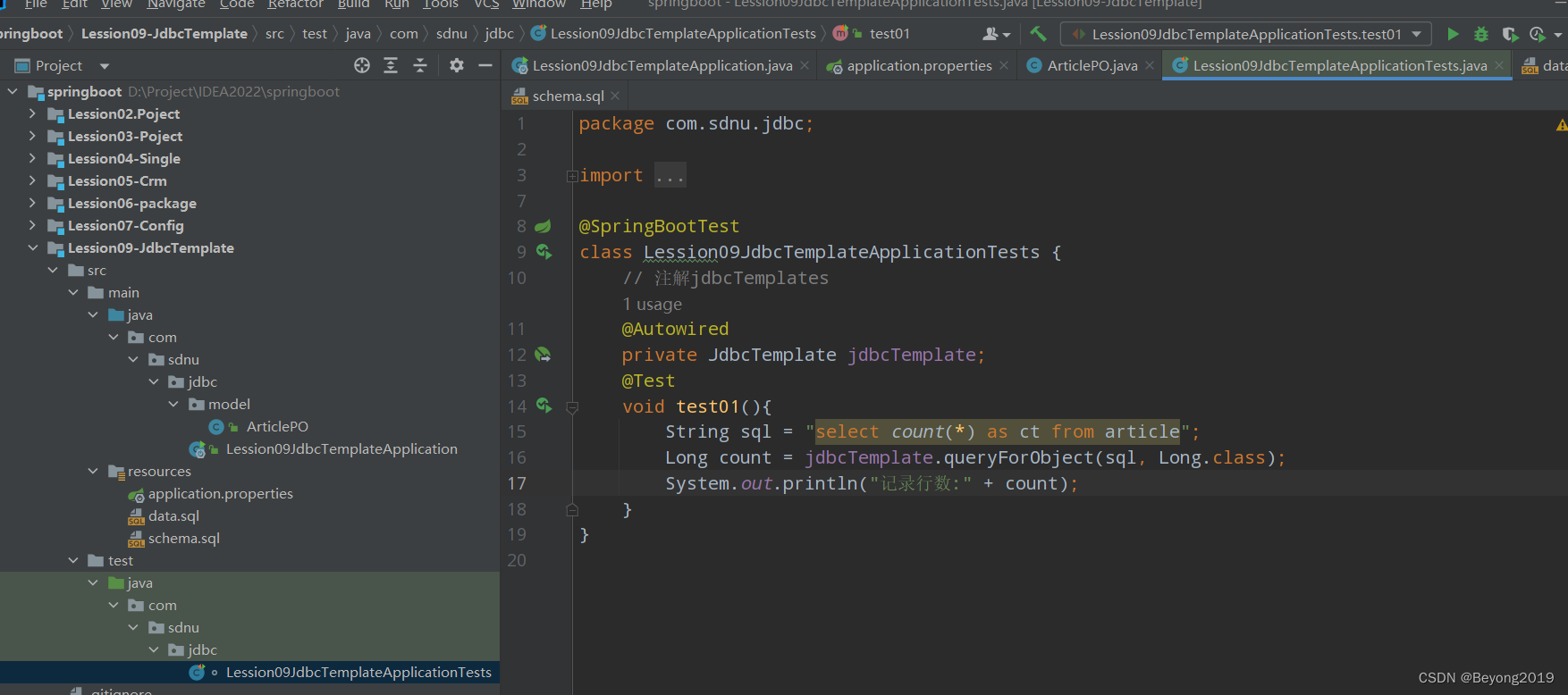Click the Run green play icon
Screen dimensions: 1568x695
pyautogui.click(x=1453, y=34)
